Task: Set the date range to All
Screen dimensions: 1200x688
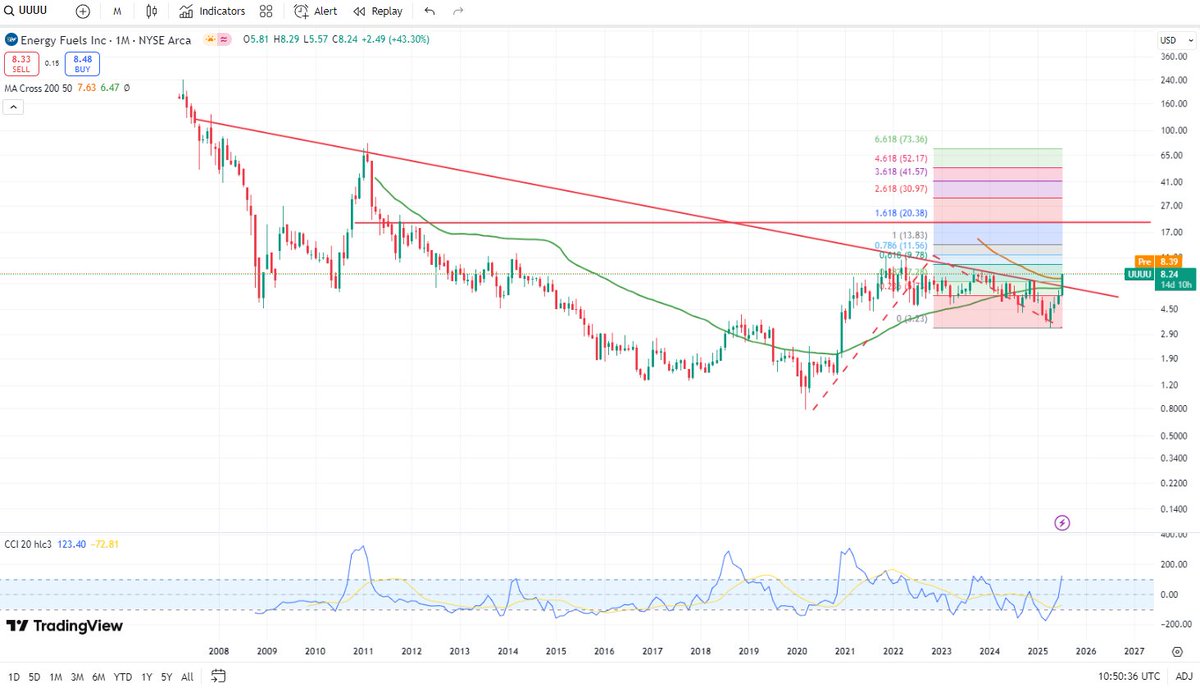Action: 187,677
